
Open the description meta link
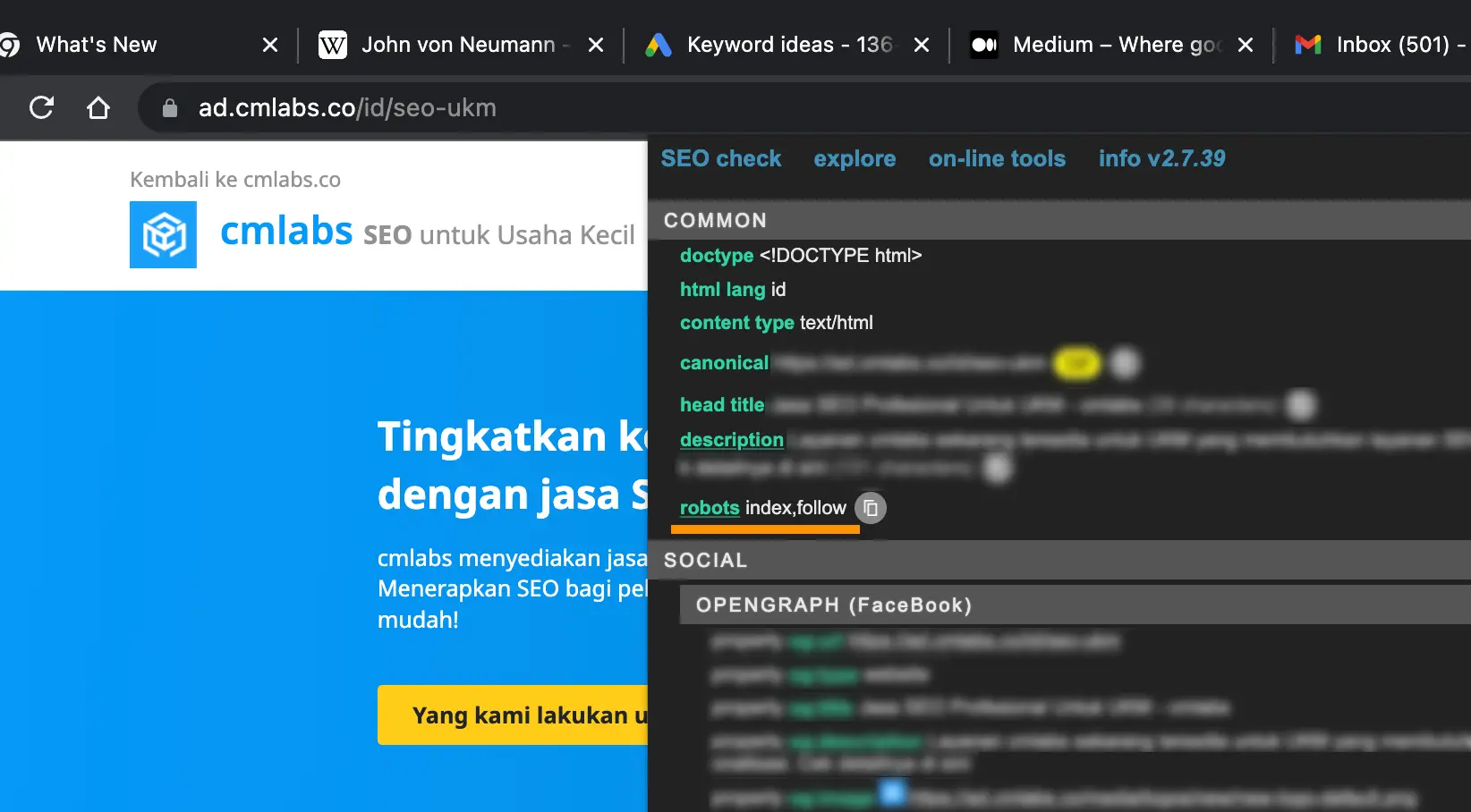[731, 440]
